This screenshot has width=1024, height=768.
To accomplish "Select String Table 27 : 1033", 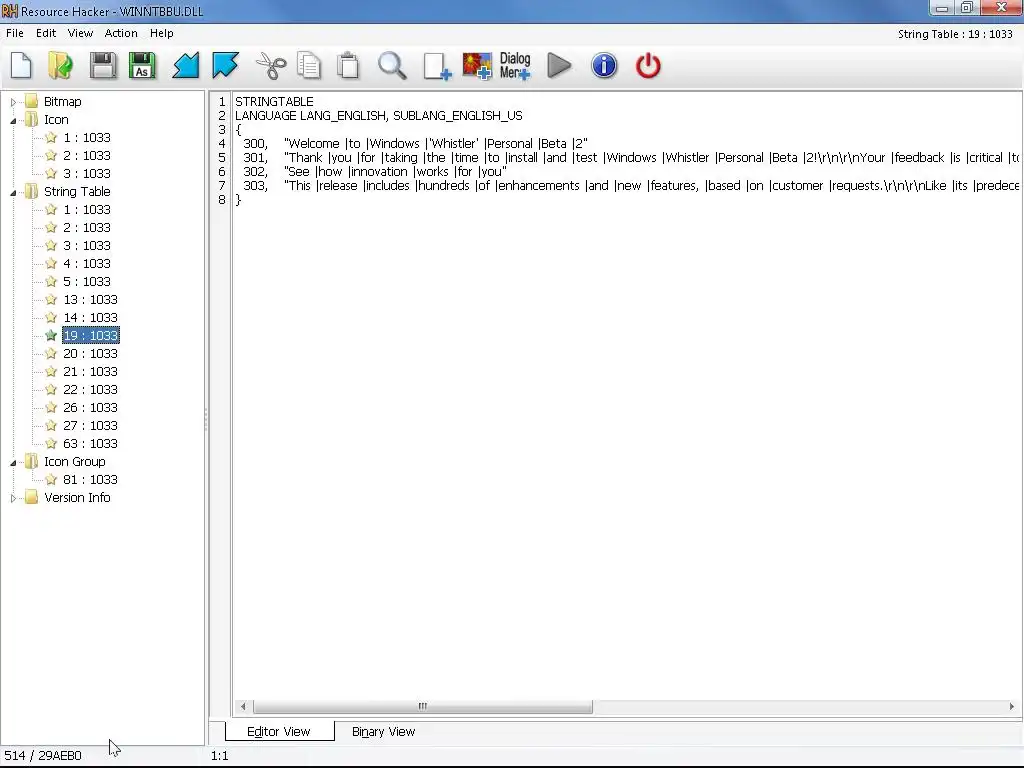I will [x=90, y=426].
